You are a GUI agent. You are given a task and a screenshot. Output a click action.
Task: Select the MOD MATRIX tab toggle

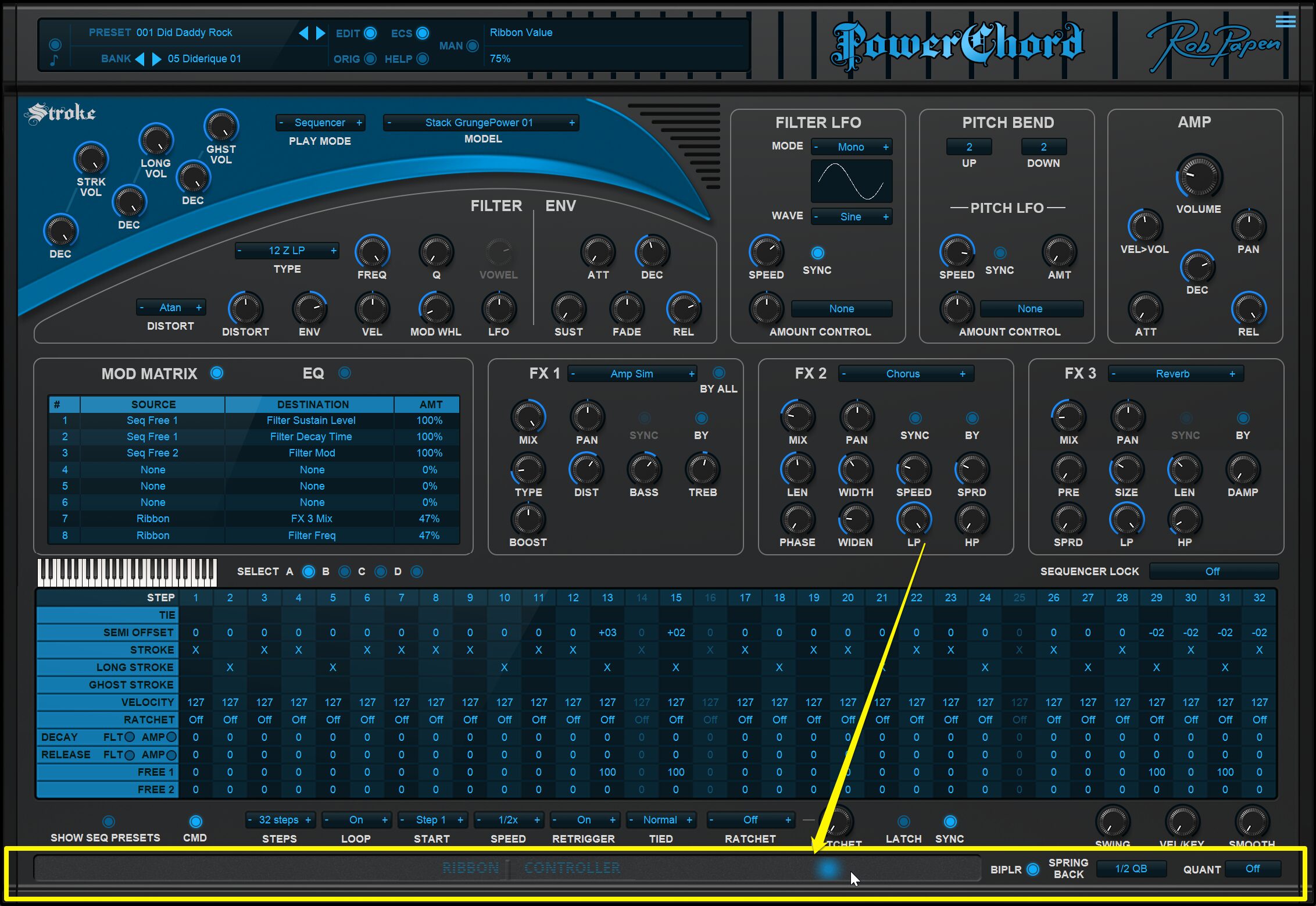pyautogui.click(x=217, y=373)
